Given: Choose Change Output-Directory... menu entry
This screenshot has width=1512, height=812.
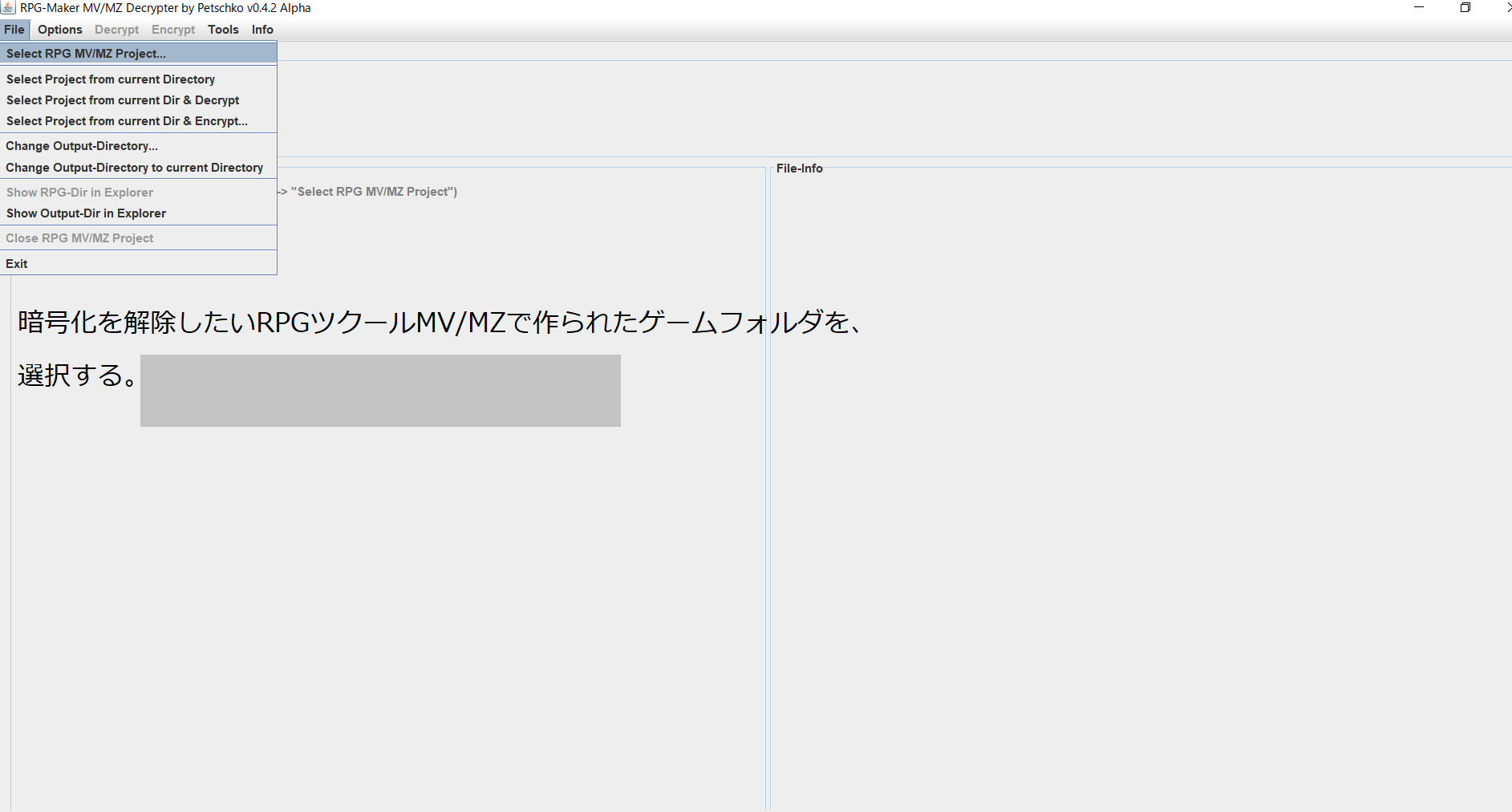Looking at the screenshot, I should 139,146.
